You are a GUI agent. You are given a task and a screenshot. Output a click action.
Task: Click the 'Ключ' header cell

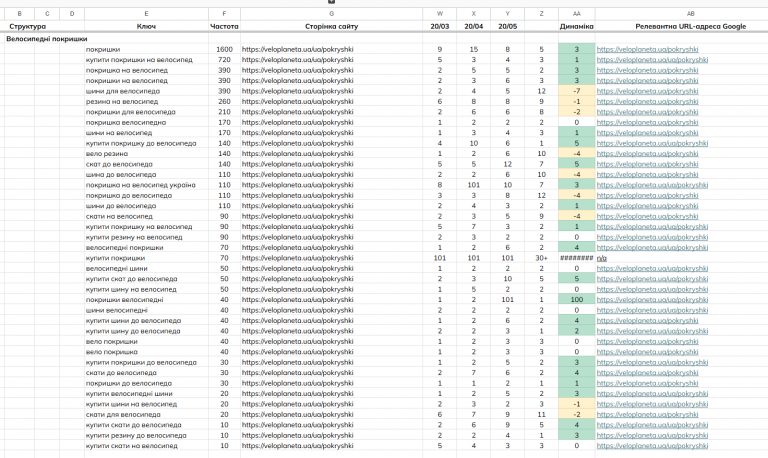pos(146,26)
